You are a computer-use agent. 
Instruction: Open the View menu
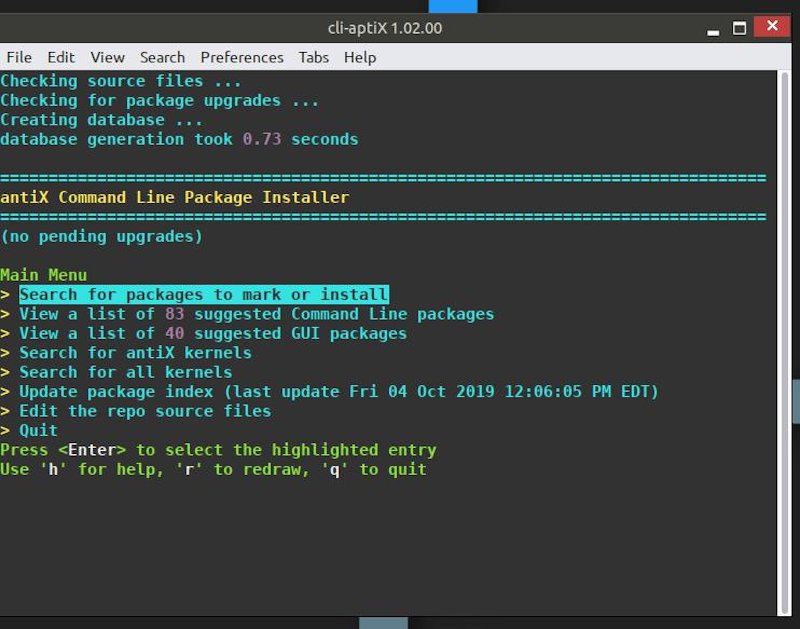(106, 57)
